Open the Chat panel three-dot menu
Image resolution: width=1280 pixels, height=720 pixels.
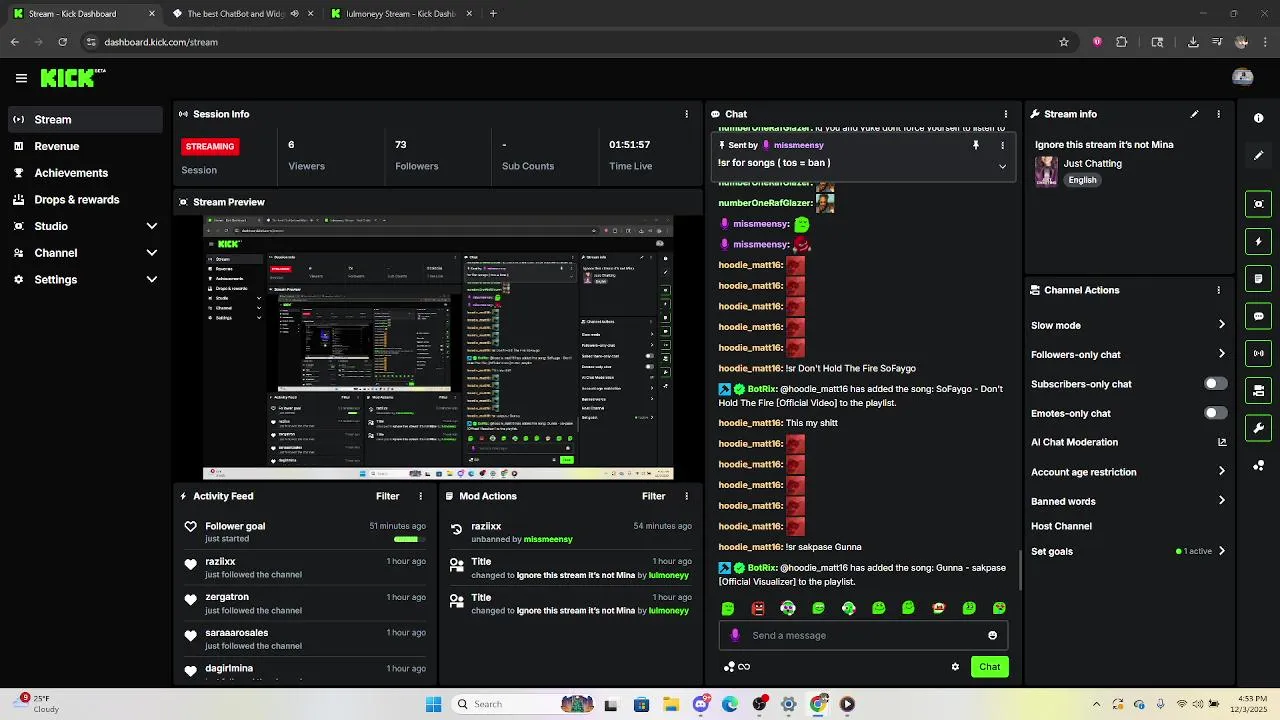1006,114
